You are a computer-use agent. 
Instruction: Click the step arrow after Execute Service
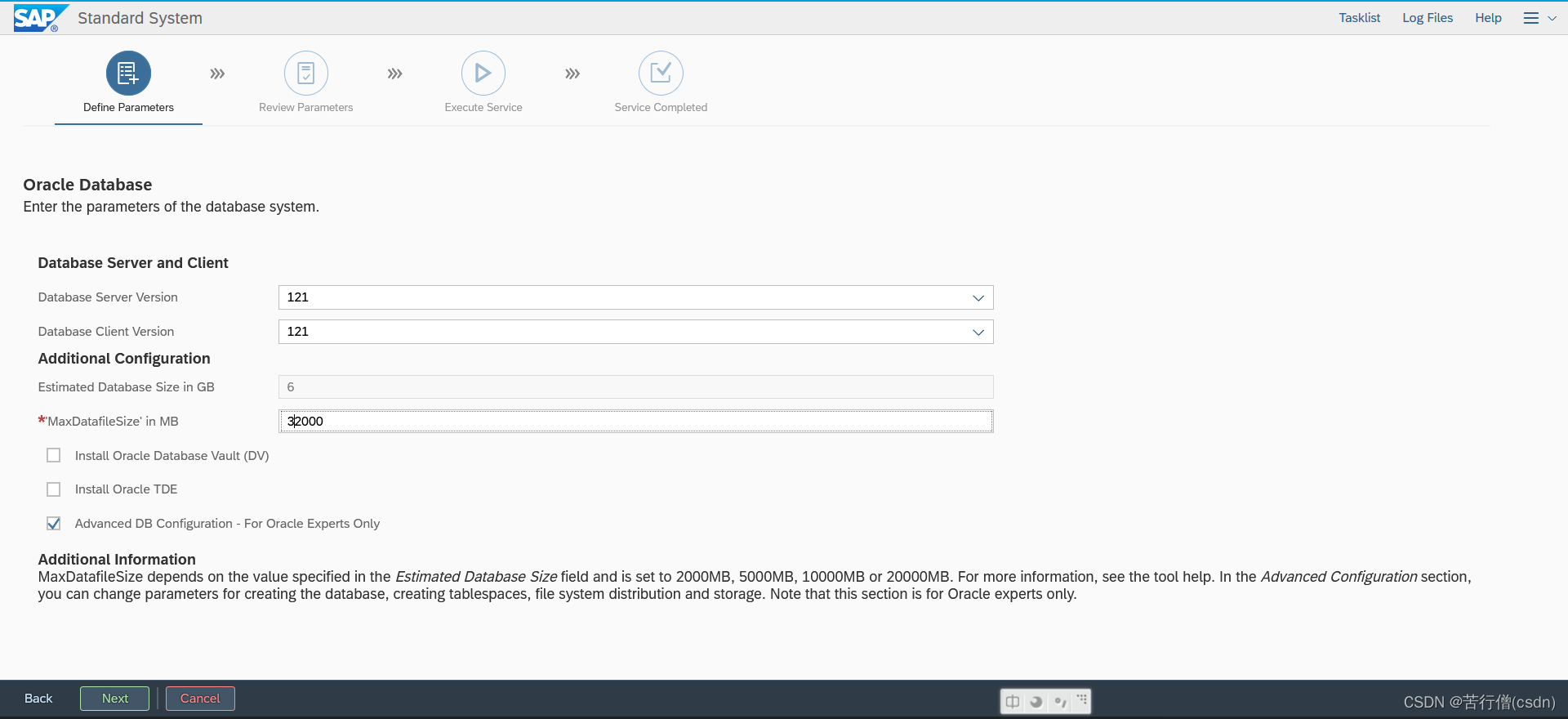(572, 74)
